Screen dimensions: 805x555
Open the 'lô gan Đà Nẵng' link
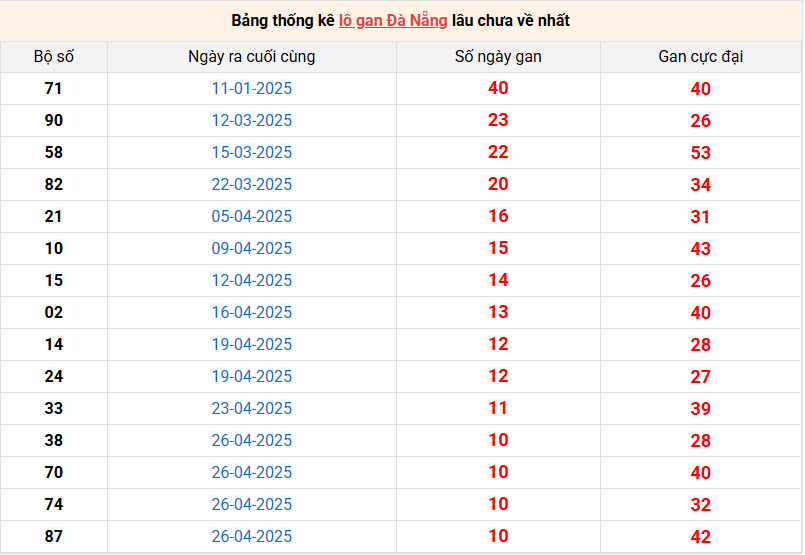click(393, 21)
